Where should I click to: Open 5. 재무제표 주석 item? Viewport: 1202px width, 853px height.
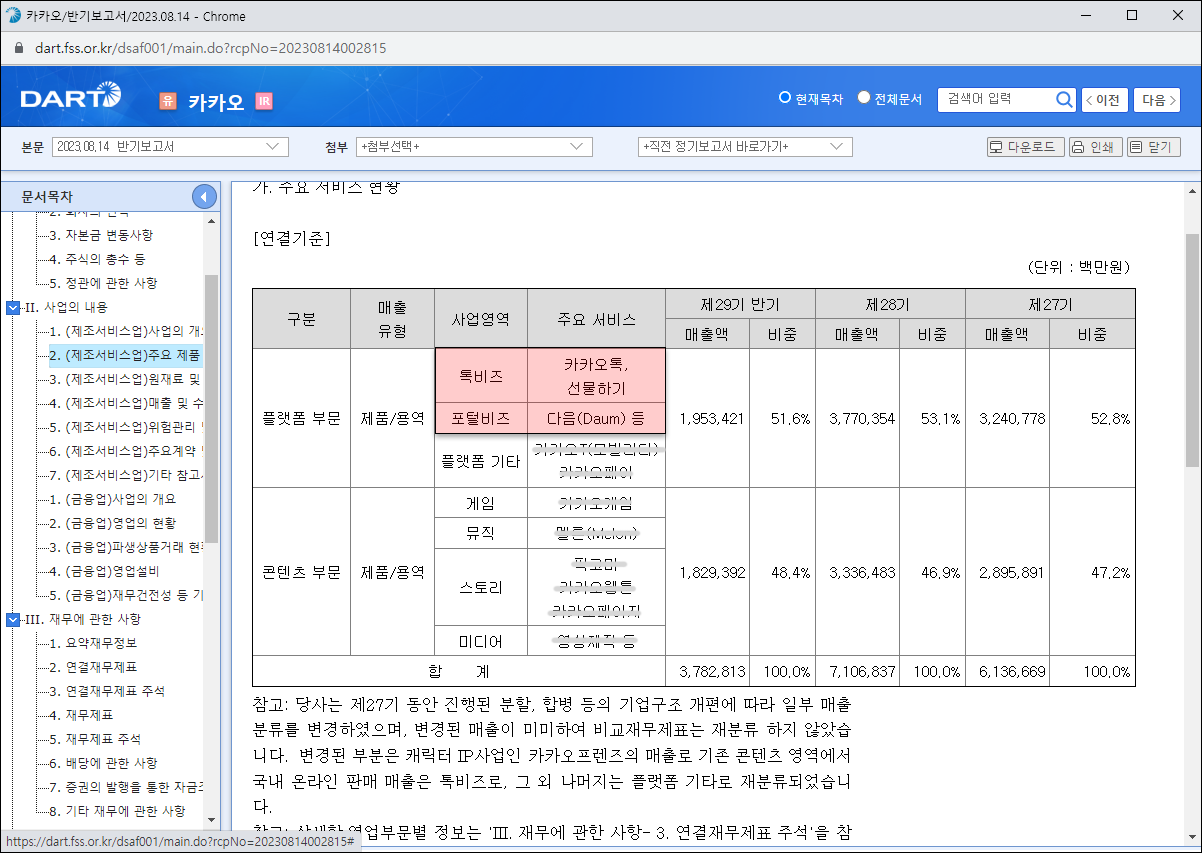click(x=95, y=739)
